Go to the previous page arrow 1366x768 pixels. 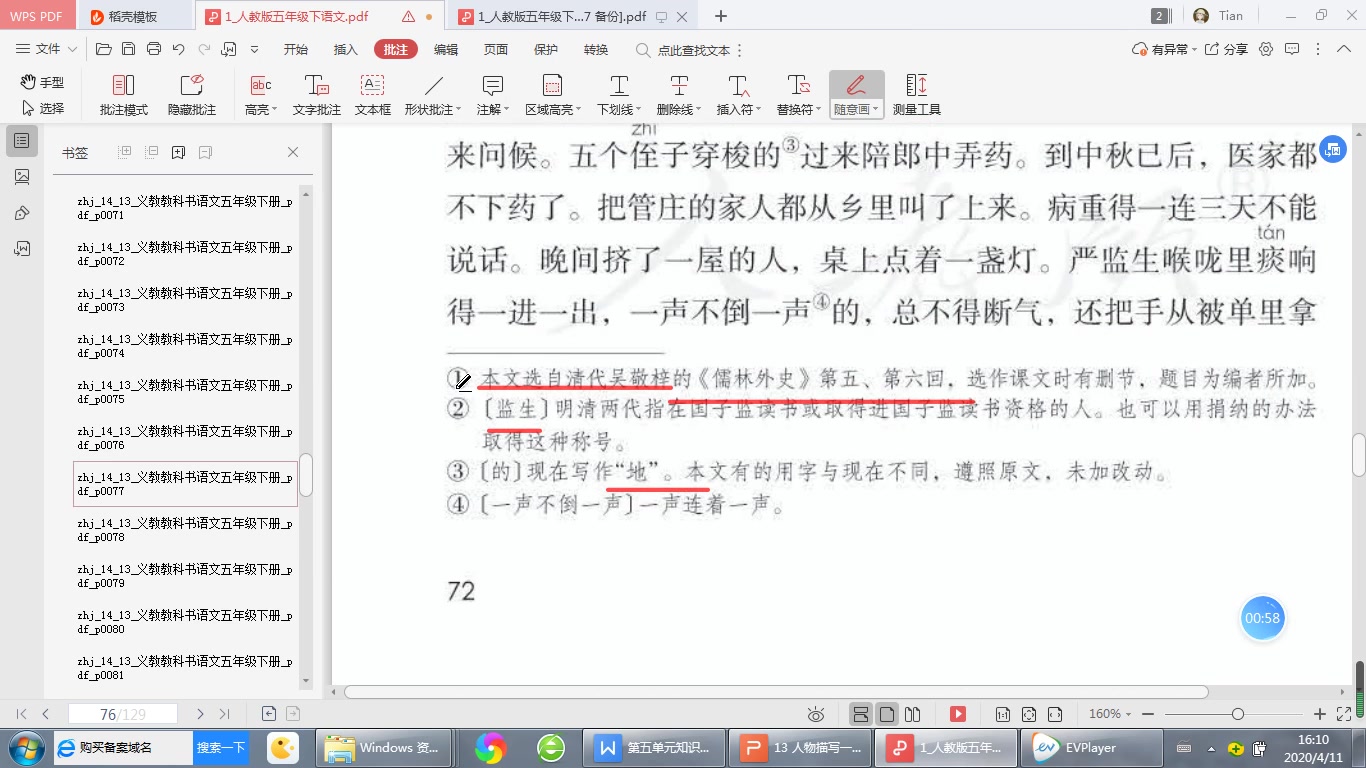pos(46,714)
